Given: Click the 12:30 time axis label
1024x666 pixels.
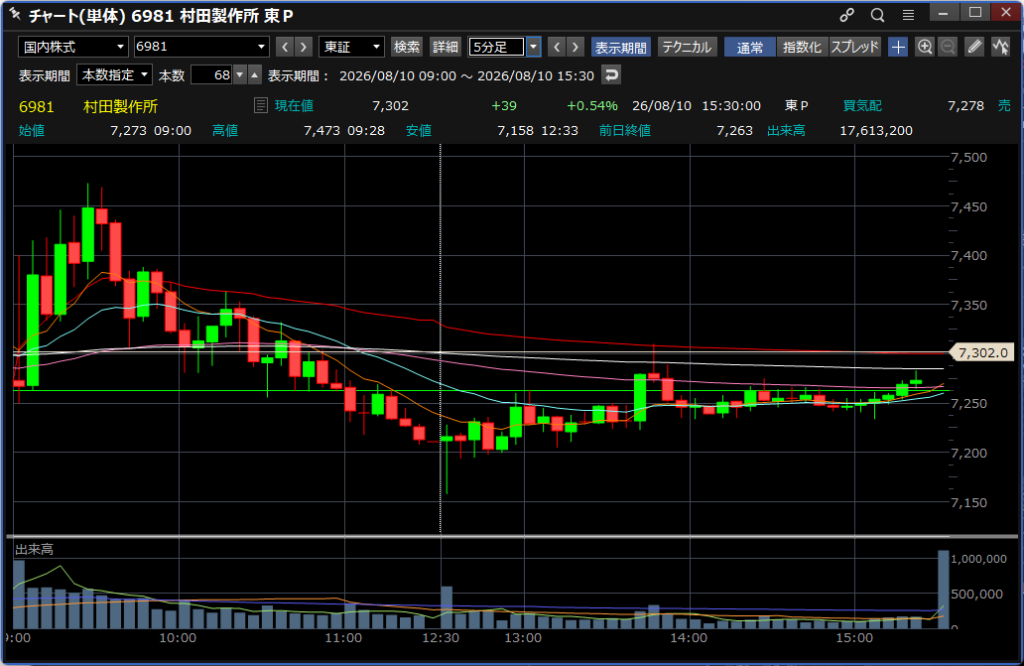Looking at the screenshot, I should (440, 638).
